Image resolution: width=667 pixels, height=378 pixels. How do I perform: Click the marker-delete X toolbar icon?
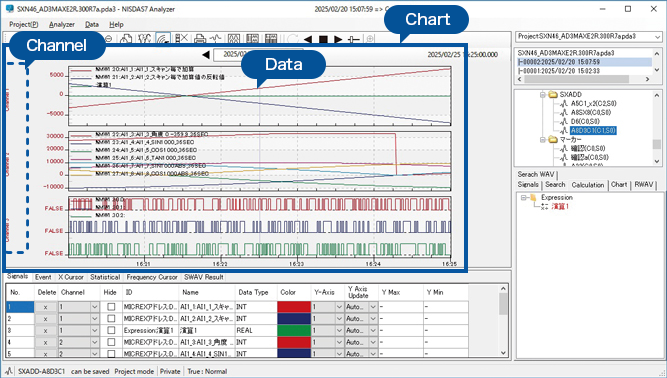pyautogui.click(x=182, y=39)
